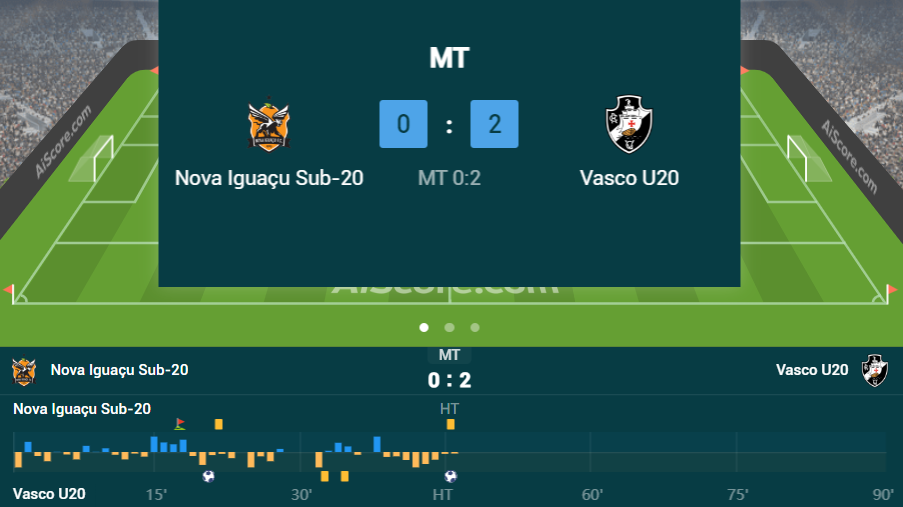This screenshot has width=903, height=507.
Task: Open Nova Iguaçu Sub-20 from the scoreboard name
Action: 269,179
